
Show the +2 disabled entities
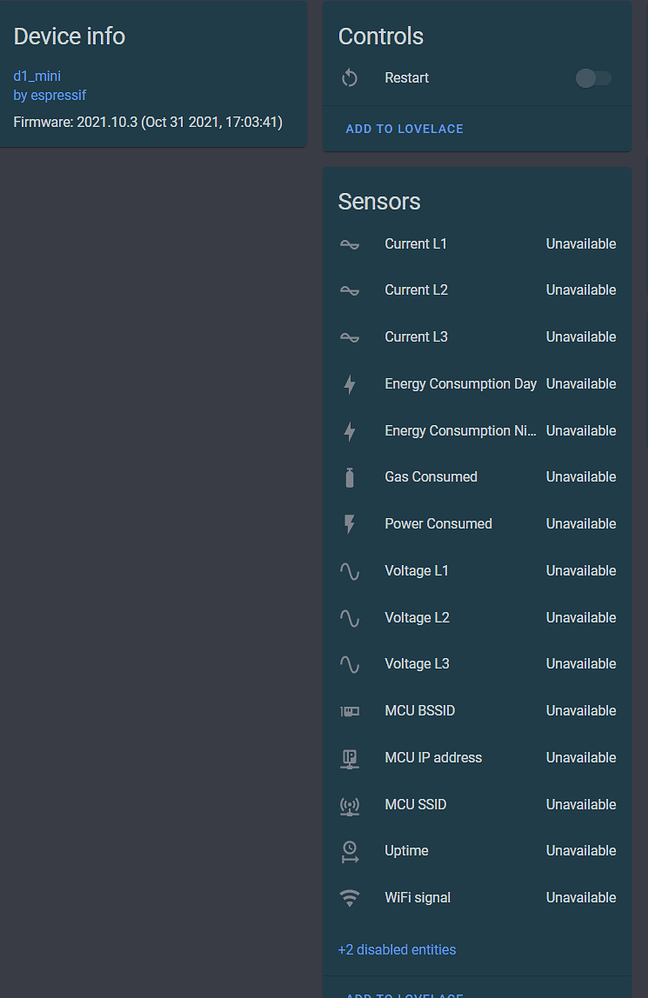(396, 949)
